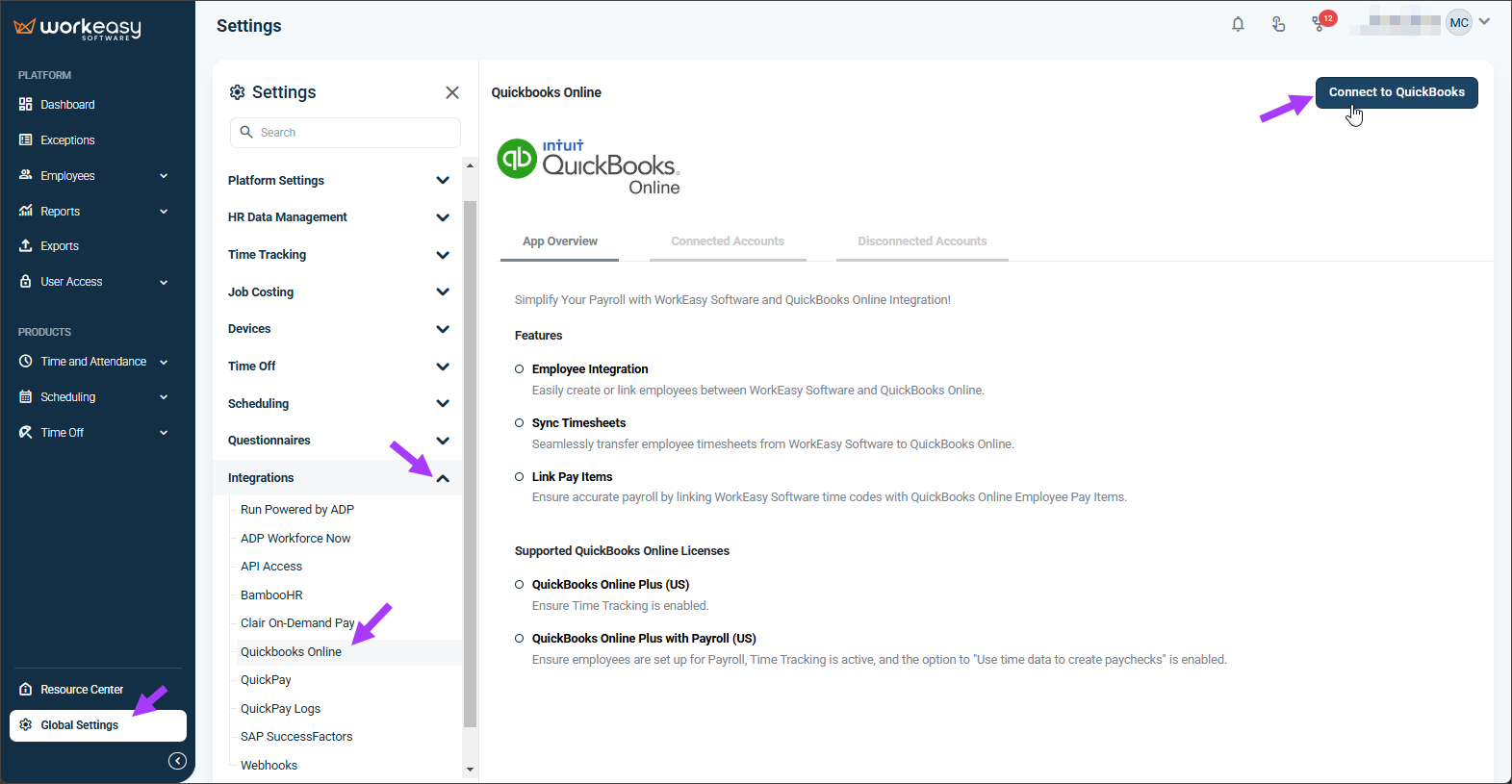This screenshot has height=784, width=1512.
Task: Select Quickbooks Online in Integrations list
Action: [x=291, y=652]
